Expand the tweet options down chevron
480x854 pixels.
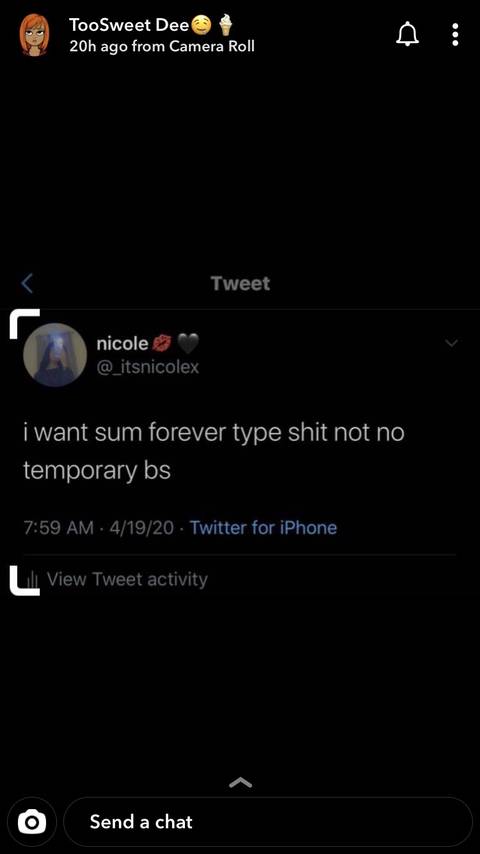click(452, 343)
